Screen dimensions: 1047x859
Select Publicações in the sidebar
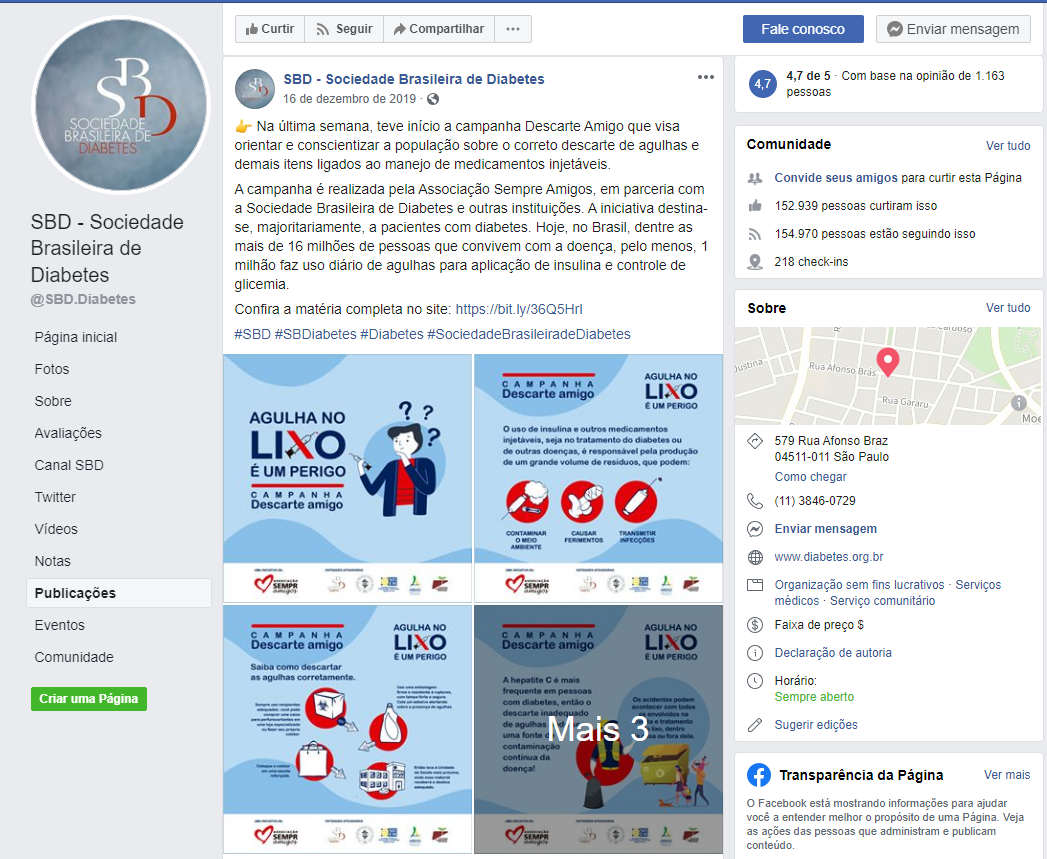(119, 593)
